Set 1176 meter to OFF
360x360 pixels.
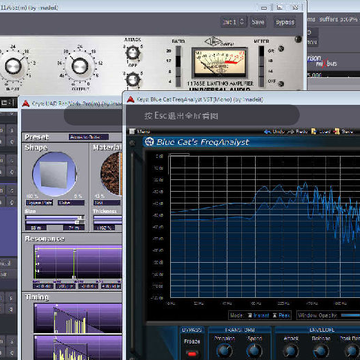[262, 81]
